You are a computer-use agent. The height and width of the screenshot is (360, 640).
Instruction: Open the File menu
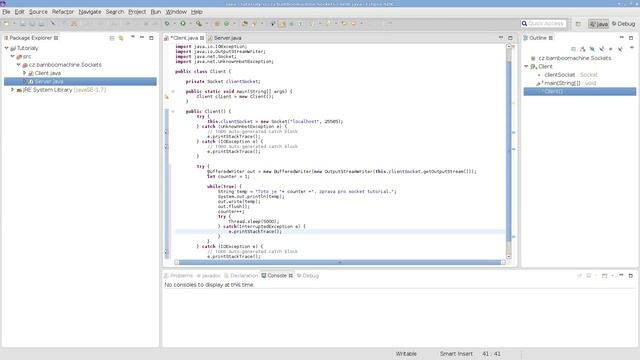coord(6,12)
